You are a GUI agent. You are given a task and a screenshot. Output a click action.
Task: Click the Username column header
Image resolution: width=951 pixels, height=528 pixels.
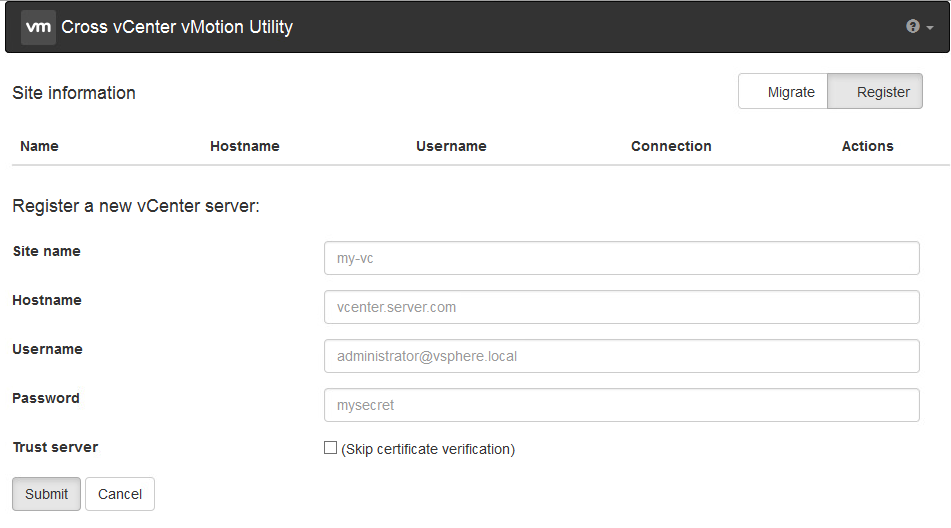pyautogui.click(x=451, y=146)
